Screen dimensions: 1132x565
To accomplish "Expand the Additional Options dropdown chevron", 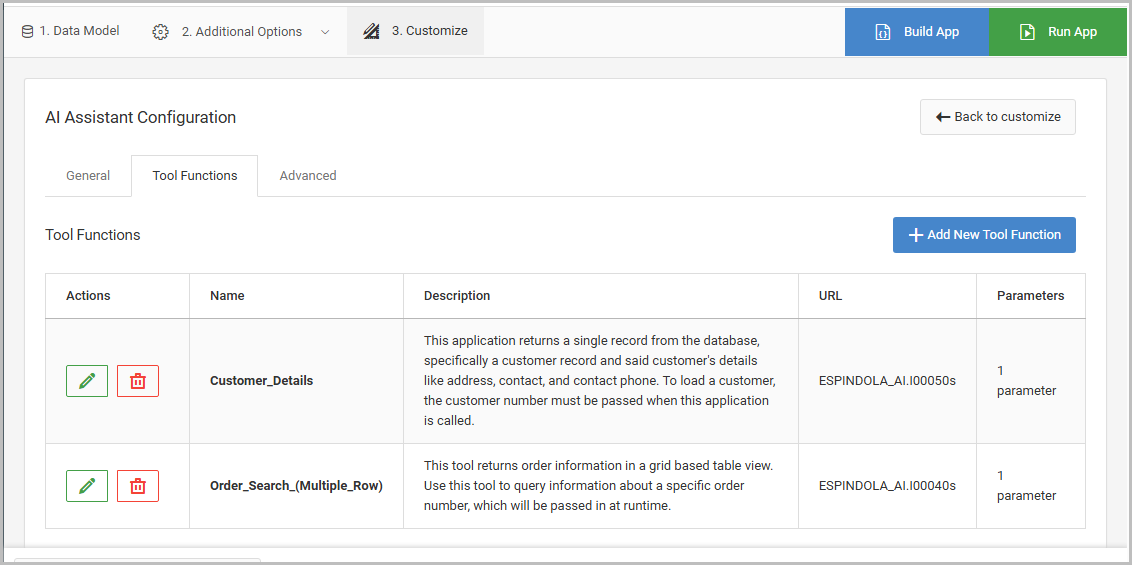I will 325,32.
